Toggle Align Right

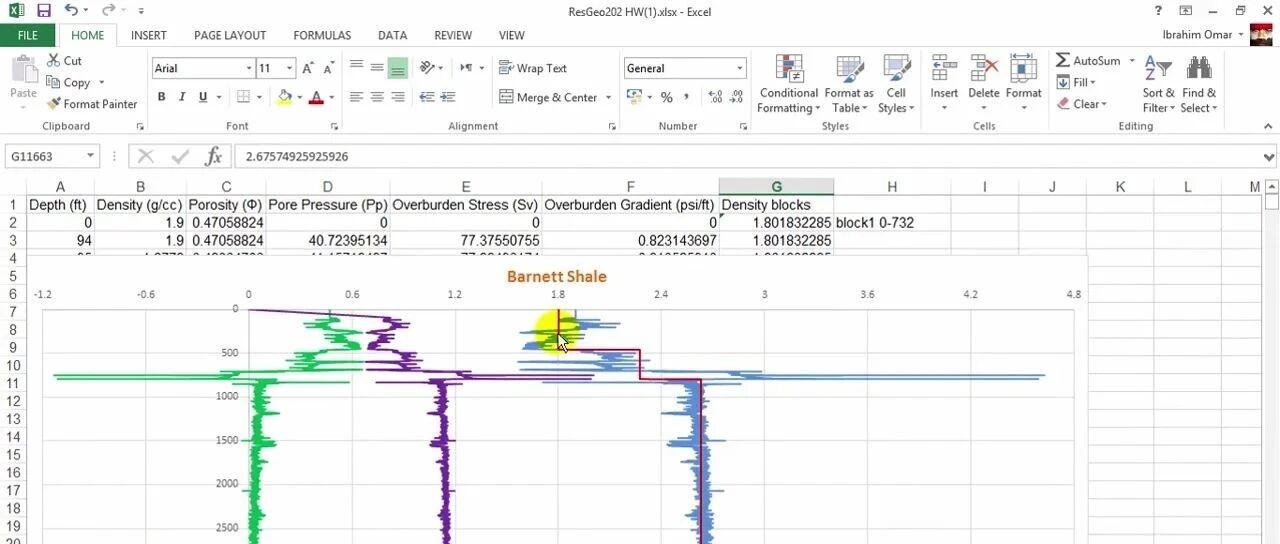tap(398, 97)
